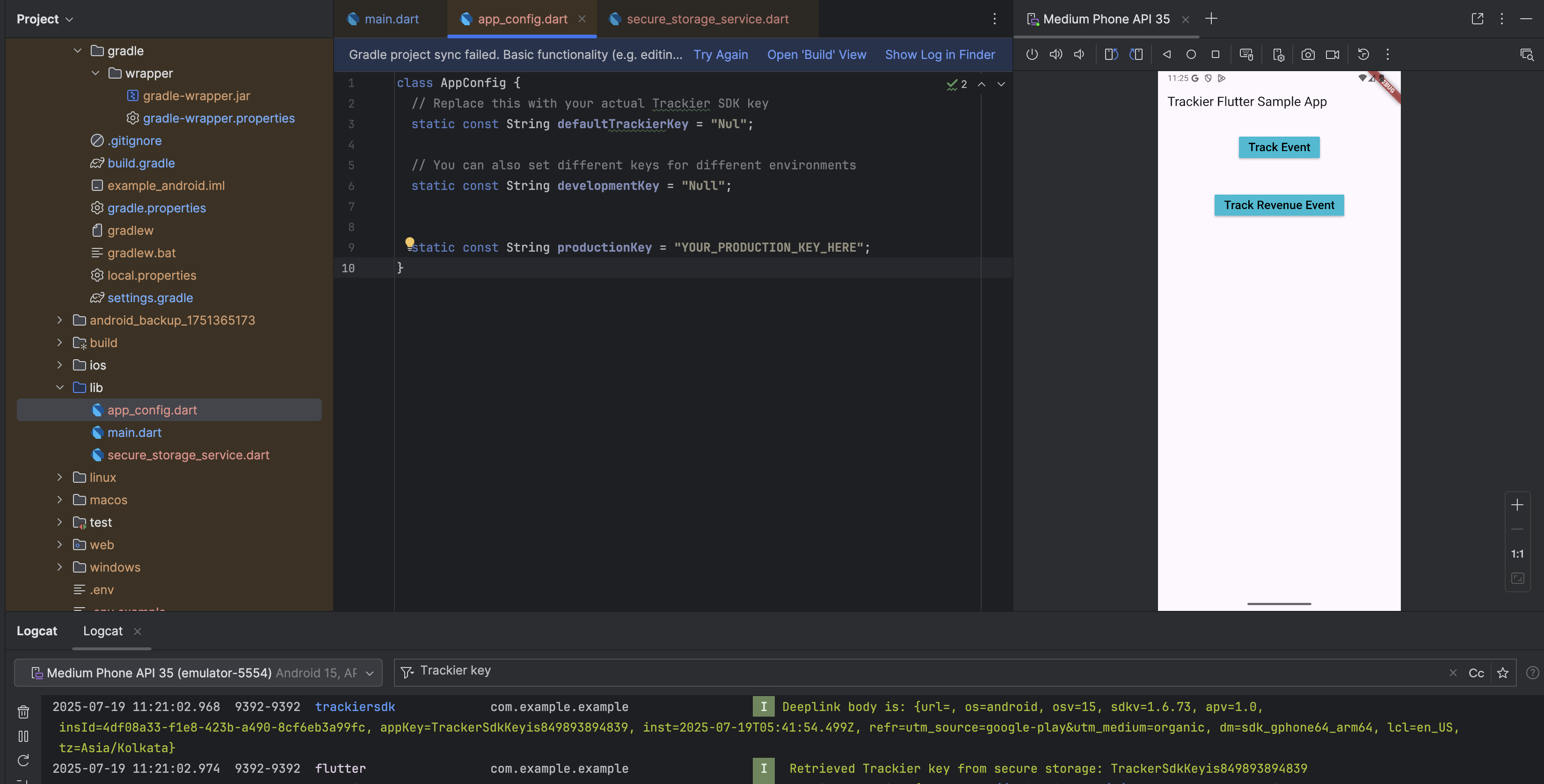
Task: Expand the android_backup_1751365173 folder
Action: (59, 320)
